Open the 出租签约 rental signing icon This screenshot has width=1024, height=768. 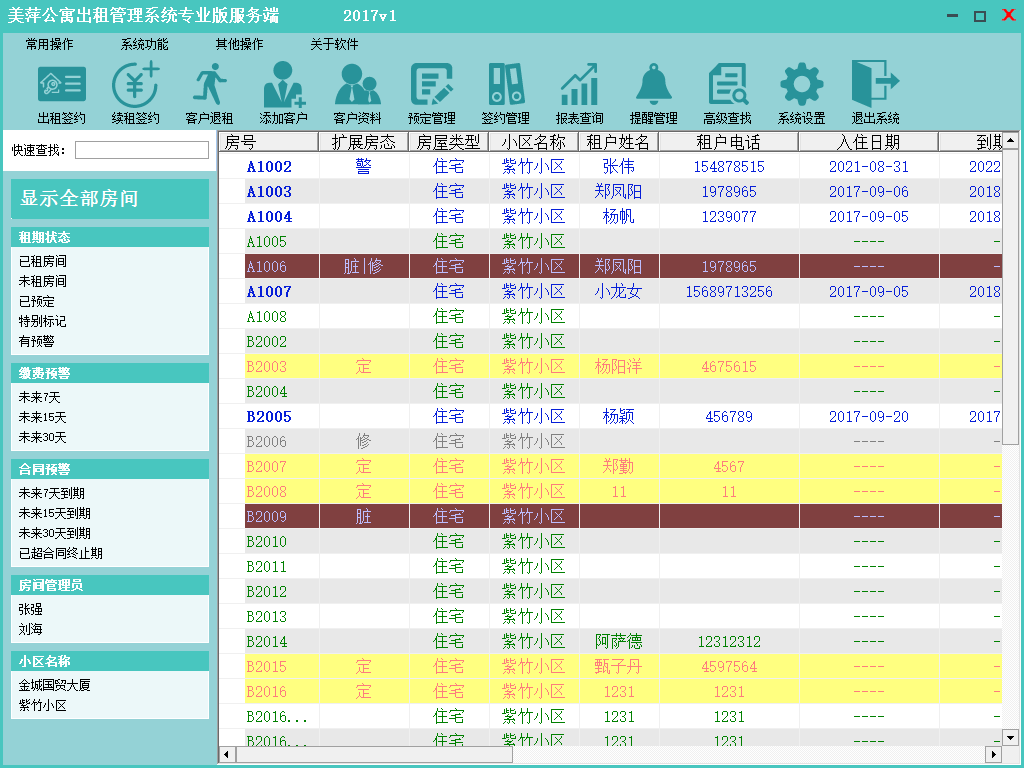pos(61,87)
